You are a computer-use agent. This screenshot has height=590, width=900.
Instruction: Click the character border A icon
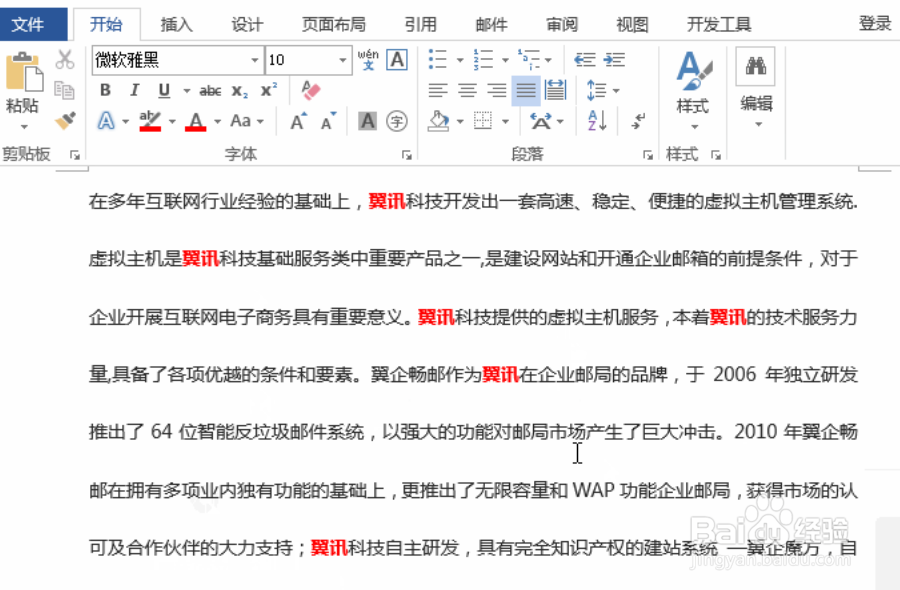(x=397, y=60)
